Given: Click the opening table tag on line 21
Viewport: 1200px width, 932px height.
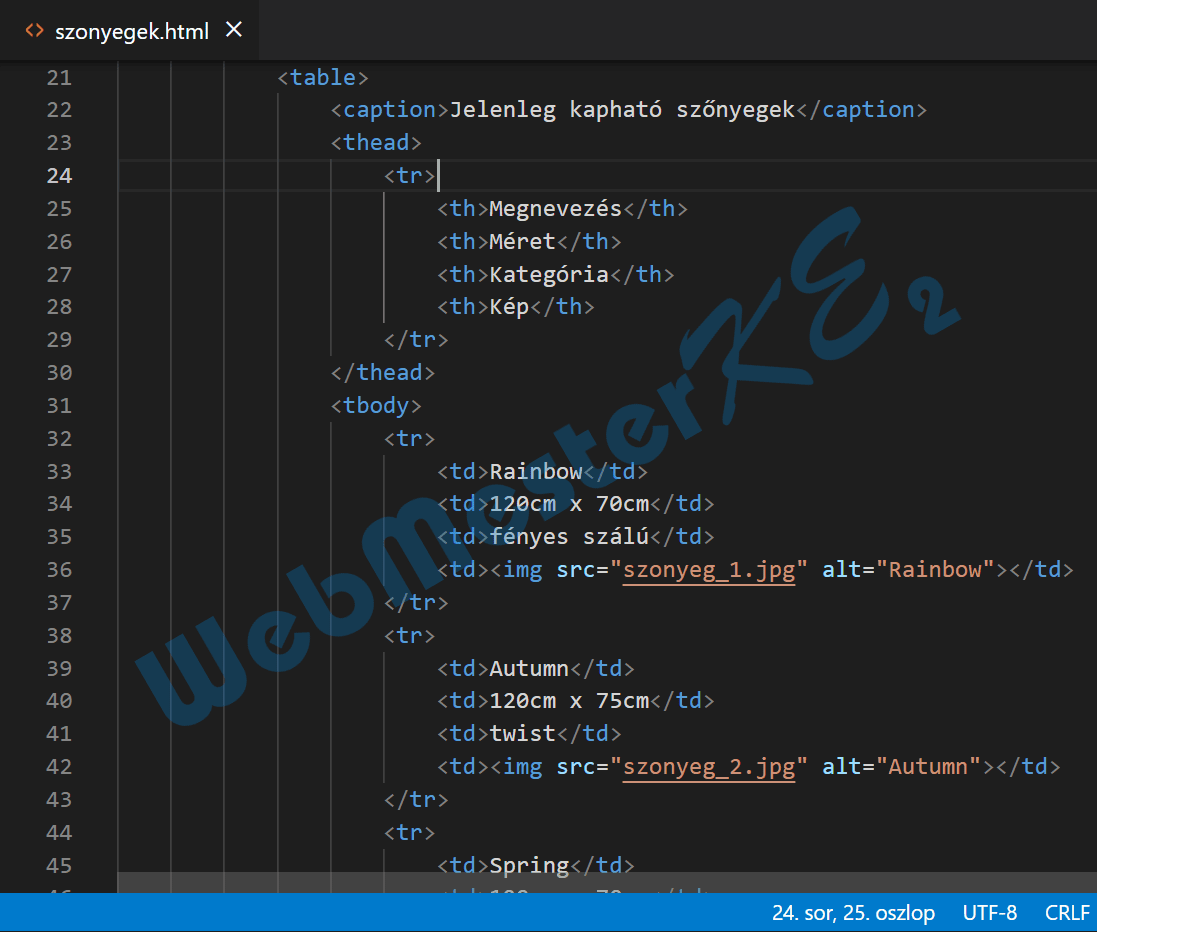Looking at the screenshot, I should pos(323,77).
